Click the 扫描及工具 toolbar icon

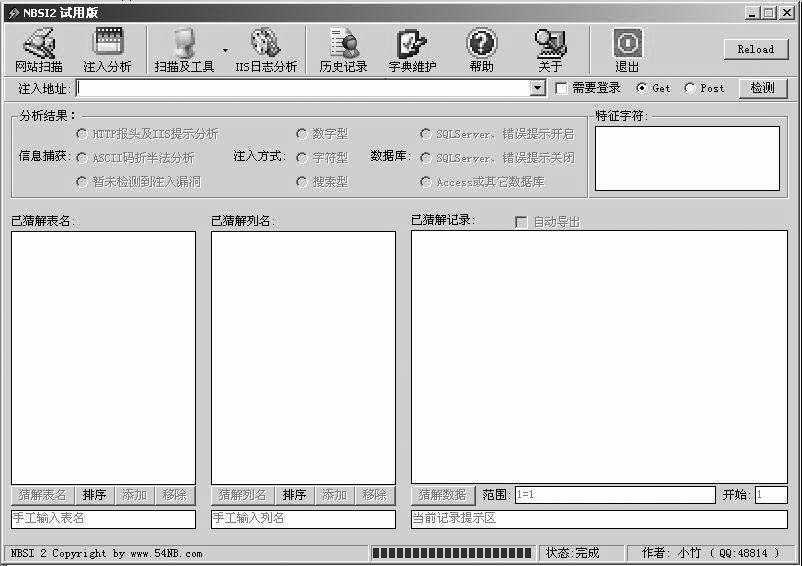[x=184, y=50]
